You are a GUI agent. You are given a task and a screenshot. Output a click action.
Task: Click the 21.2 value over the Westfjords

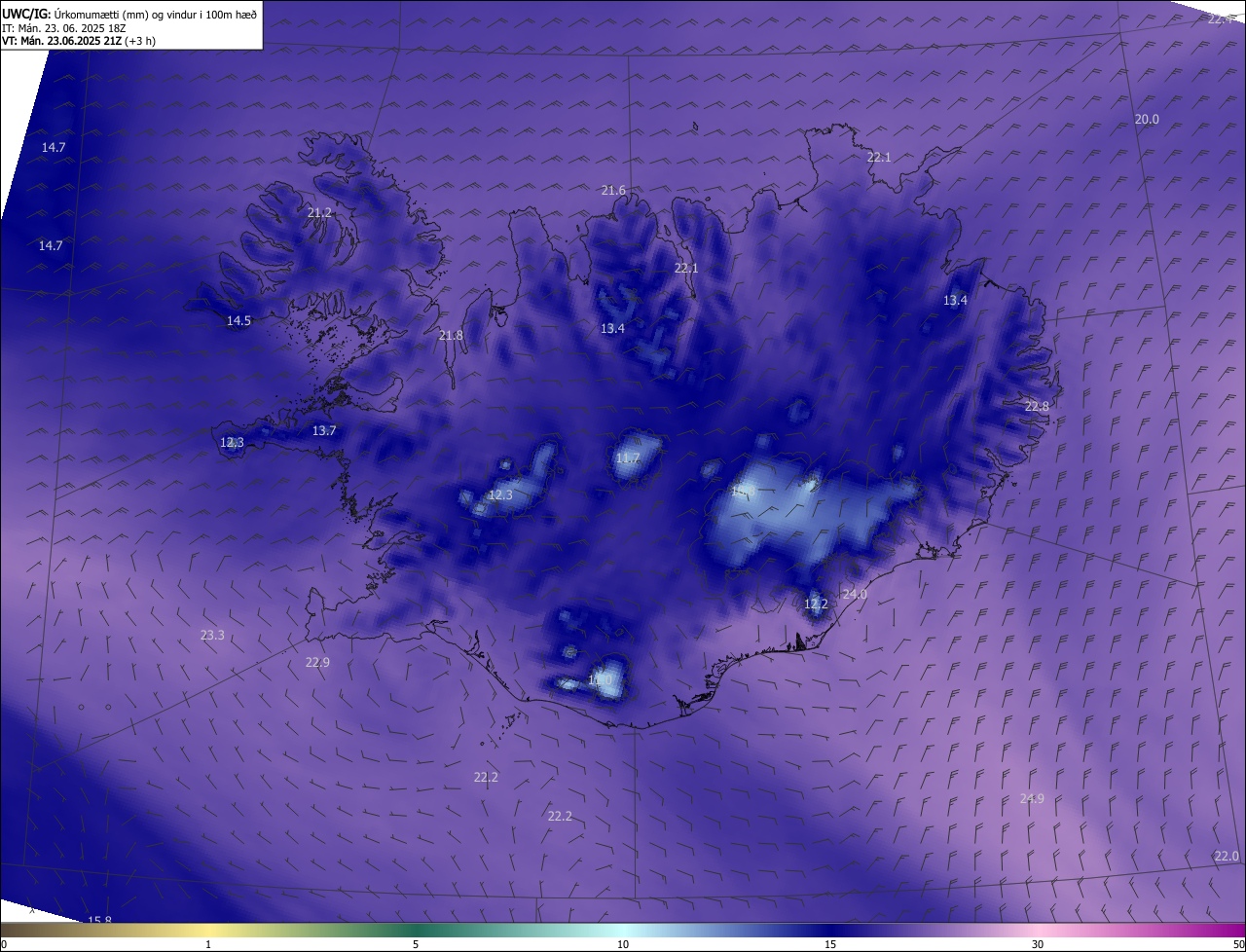click(319, 212)
